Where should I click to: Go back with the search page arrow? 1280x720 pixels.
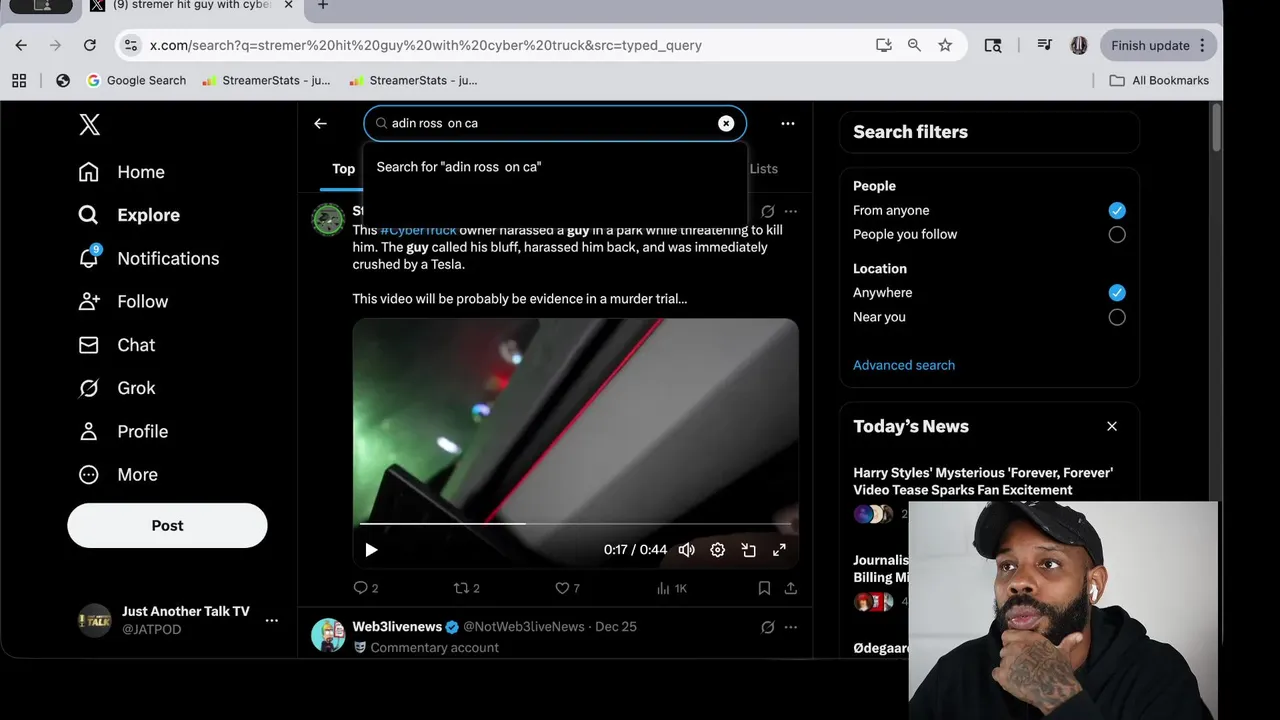[x=320, y=123]
